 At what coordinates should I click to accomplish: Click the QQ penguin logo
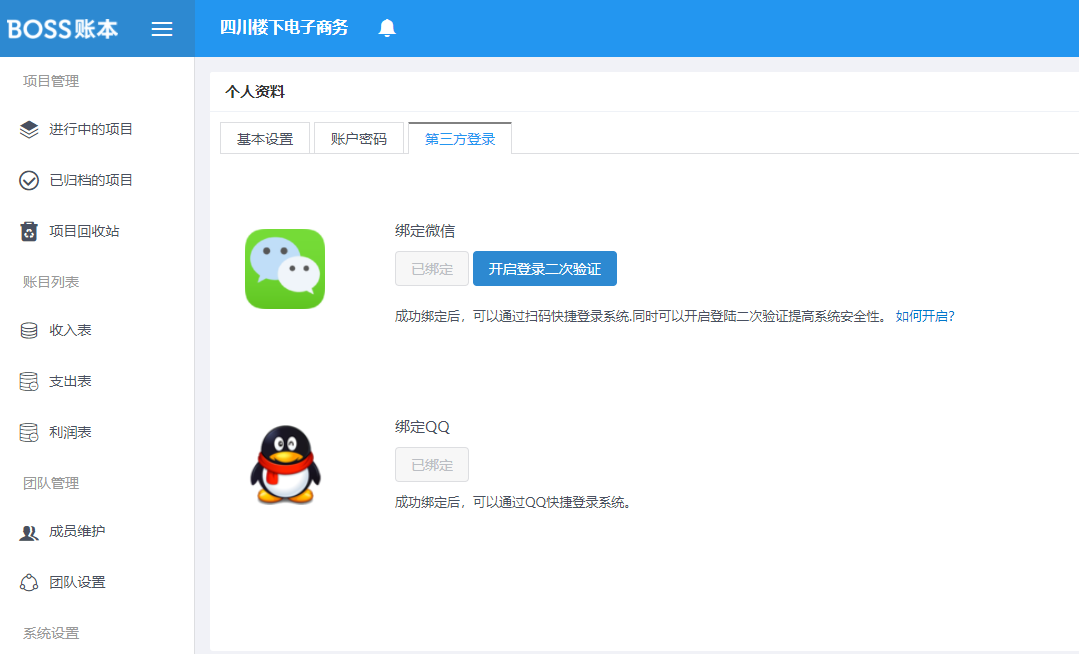coord(285,465)
